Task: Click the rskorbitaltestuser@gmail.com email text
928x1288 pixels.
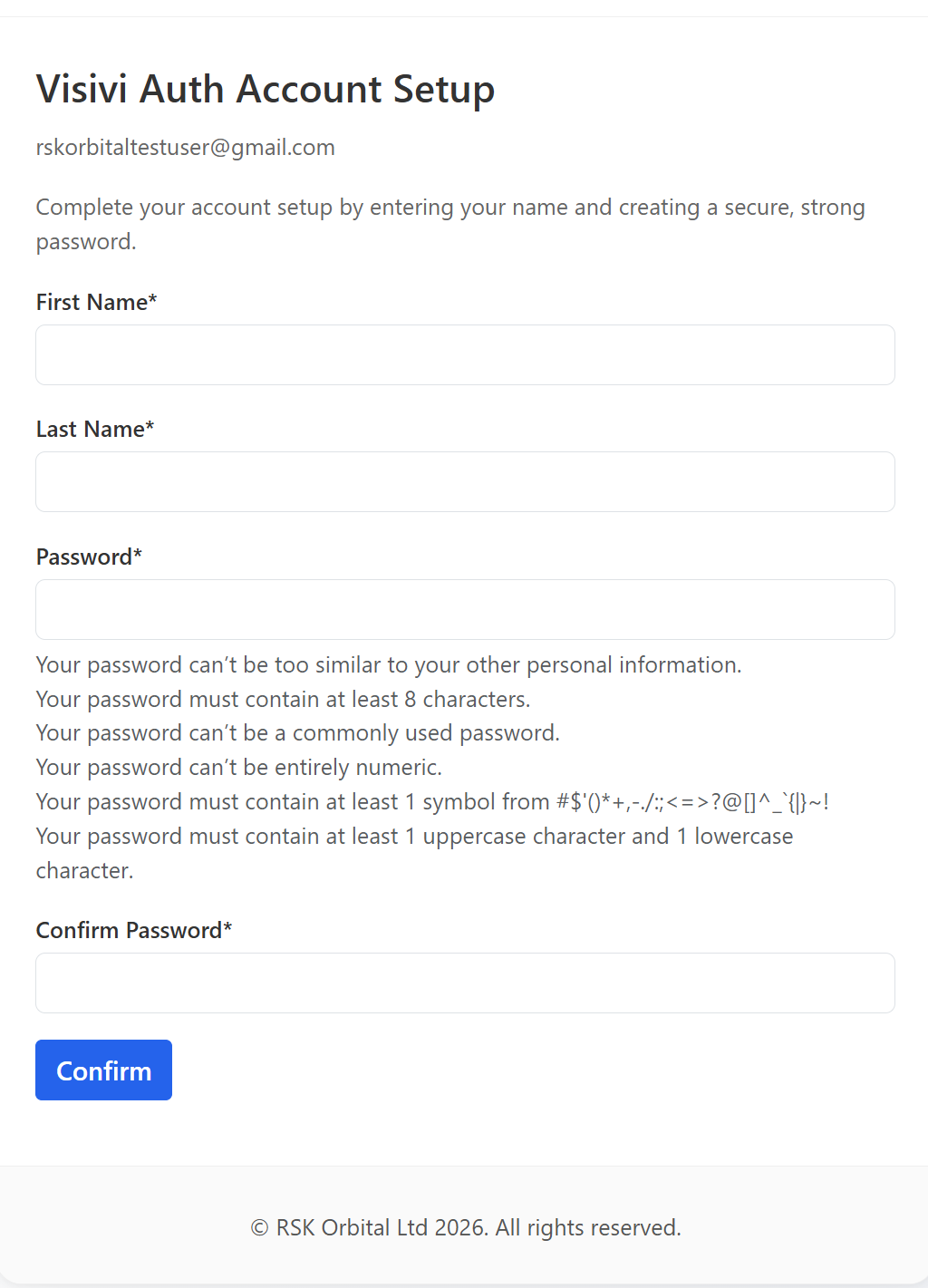Action: (x=186, y=147)
